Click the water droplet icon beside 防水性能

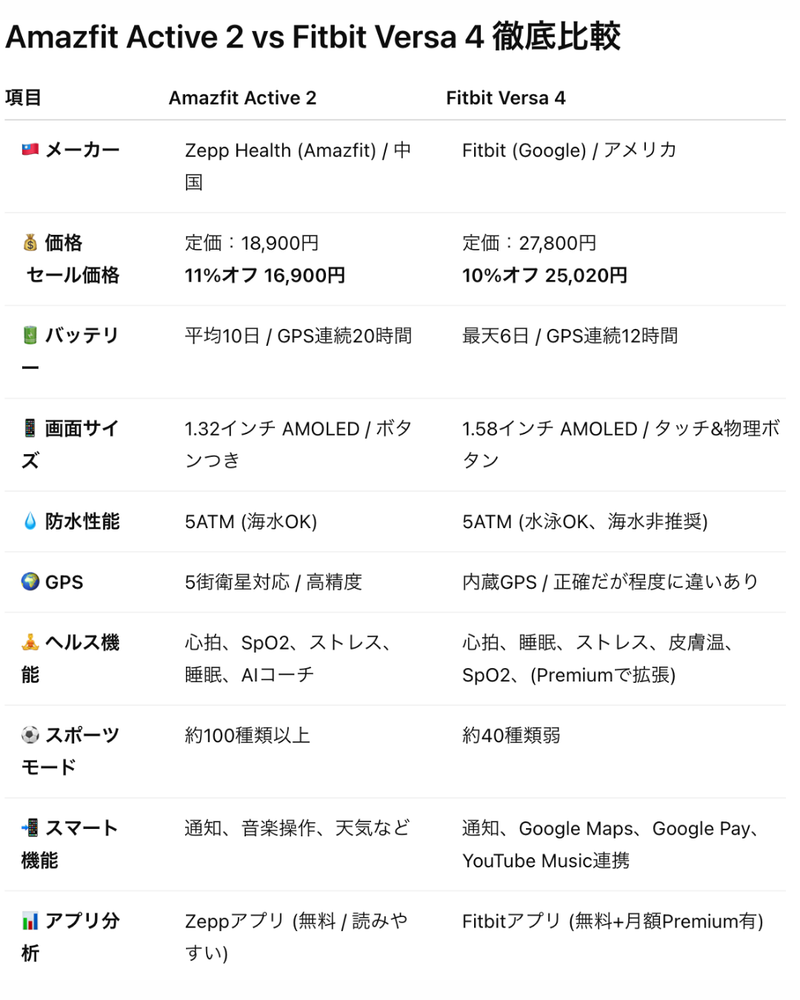pyautogui.click(x=29, y=521)
